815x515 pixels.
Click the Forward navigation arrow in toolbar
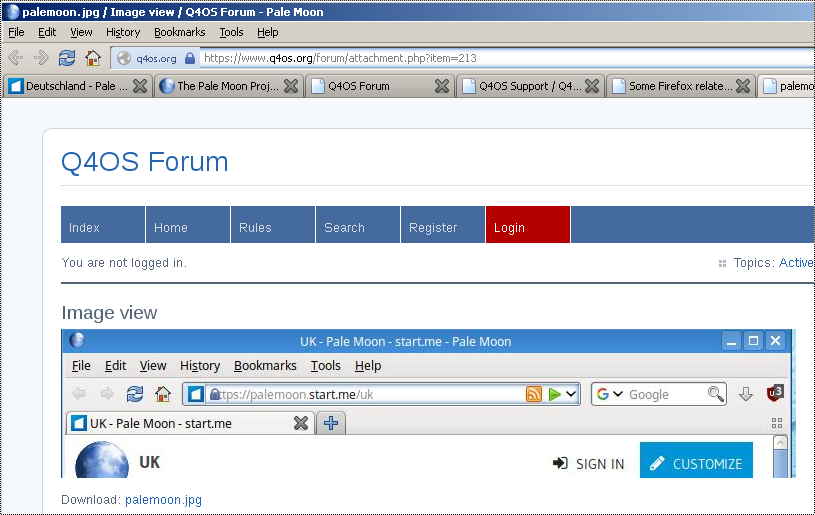pos(41,58)
